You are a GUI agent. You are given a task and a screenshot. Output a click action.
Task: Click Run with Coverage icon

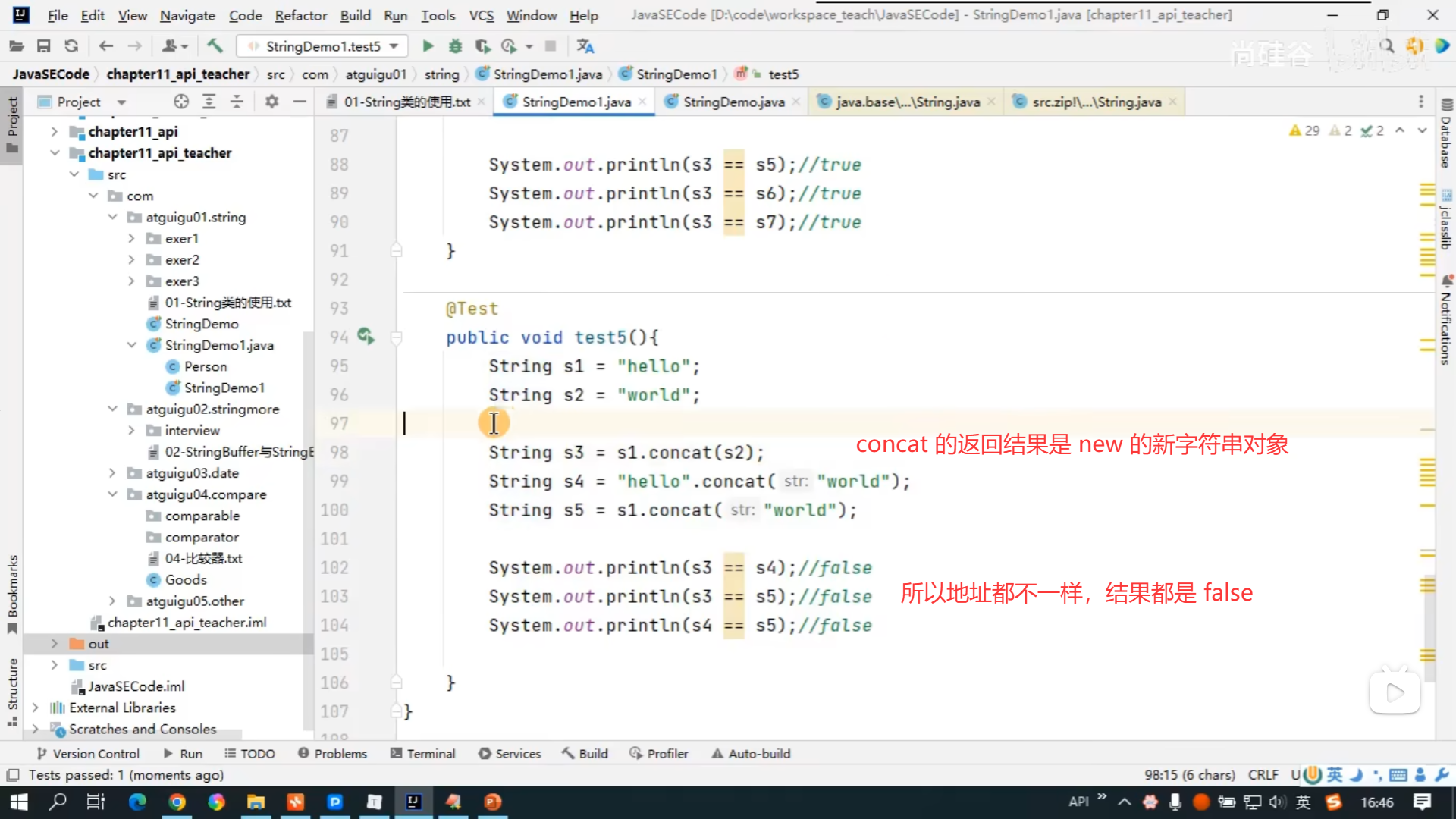pos(482,46)
